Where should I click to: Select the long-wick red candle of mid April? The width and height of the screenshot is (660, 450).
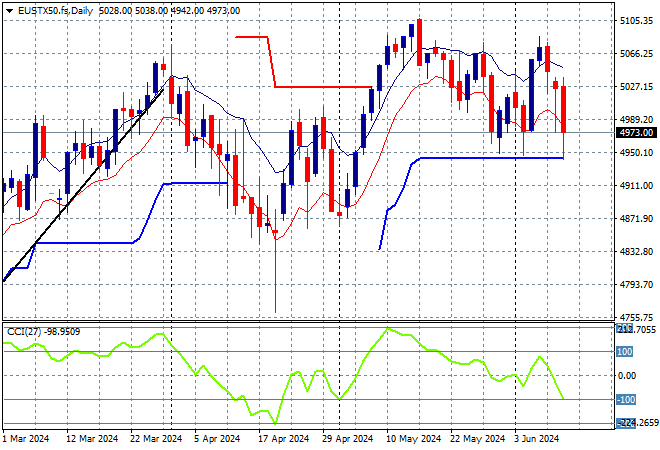pyautogui.click(x=275, y=261)
